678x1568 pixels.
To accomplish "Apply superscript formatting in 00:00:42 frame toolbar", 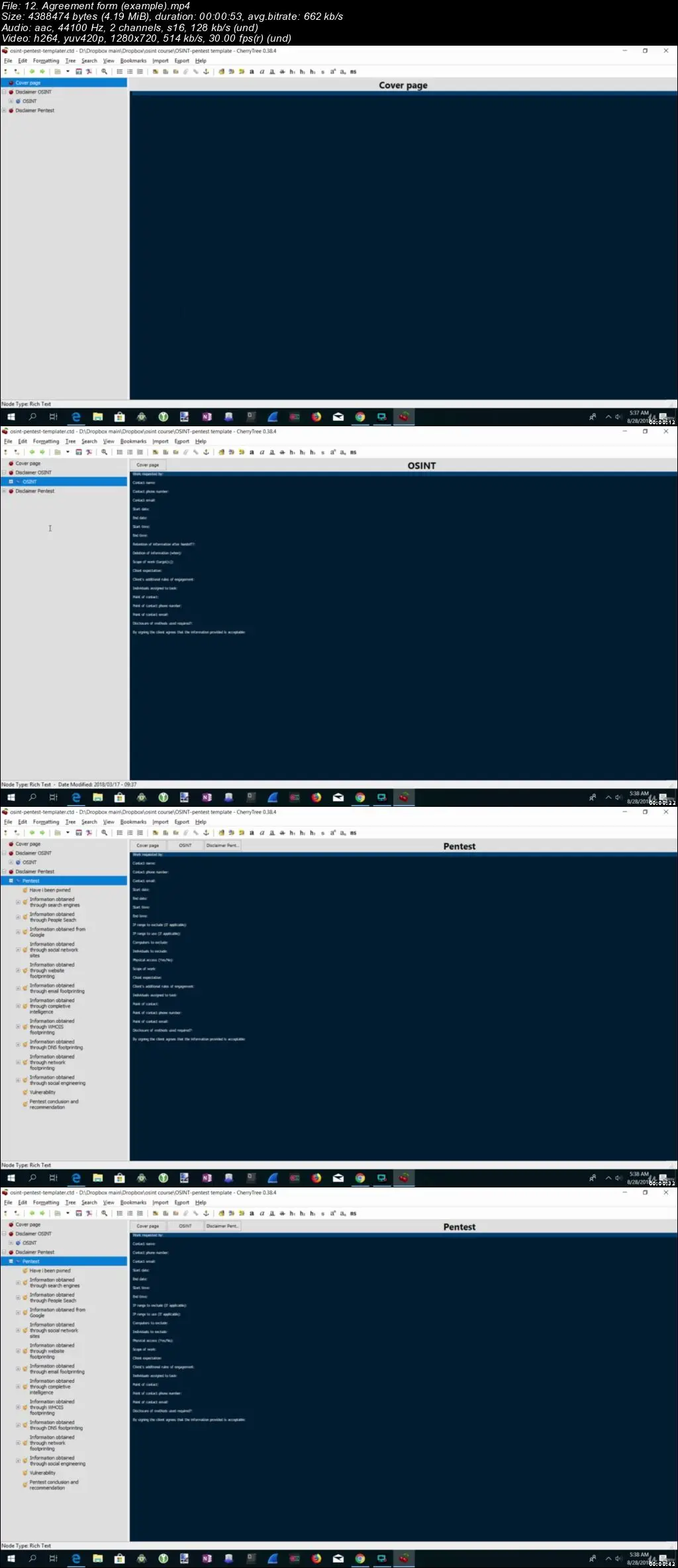I will click(333, 1213).
